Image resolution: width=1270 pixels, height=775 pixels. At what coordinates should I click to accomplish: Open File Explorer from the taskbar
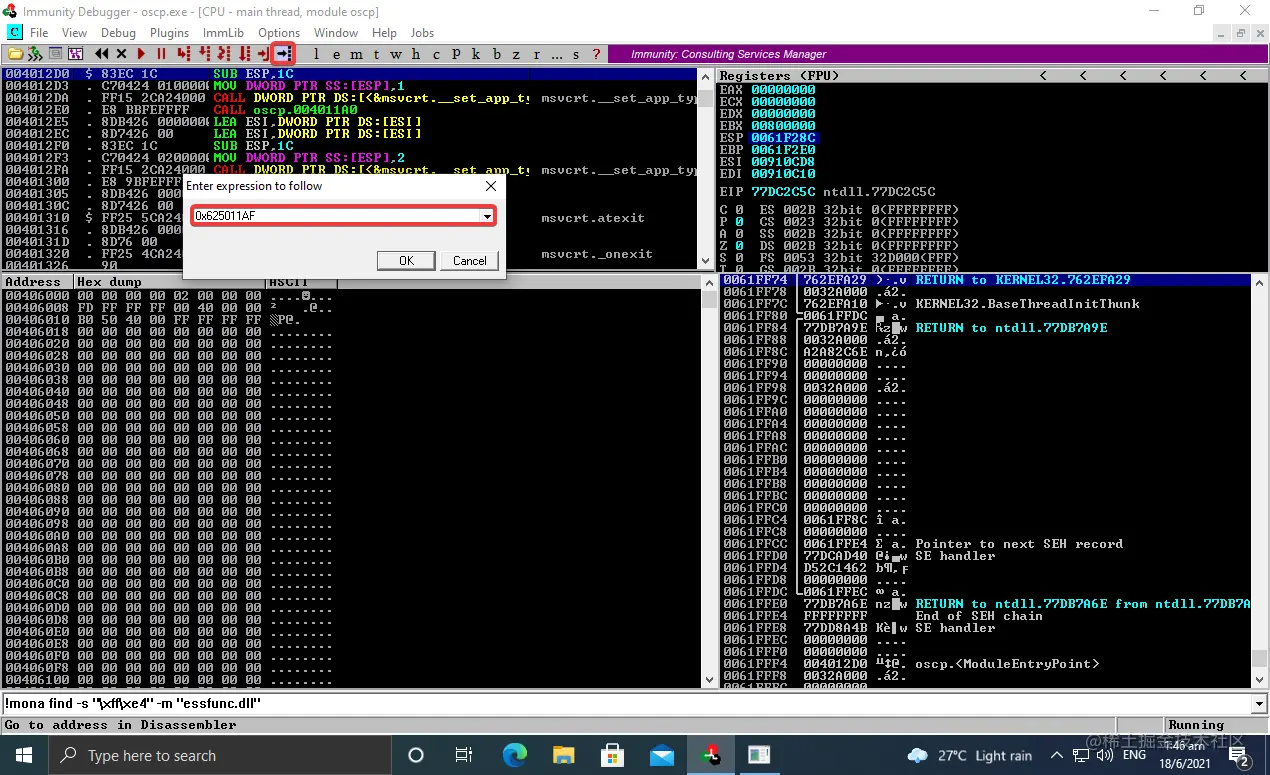point(562,755)
